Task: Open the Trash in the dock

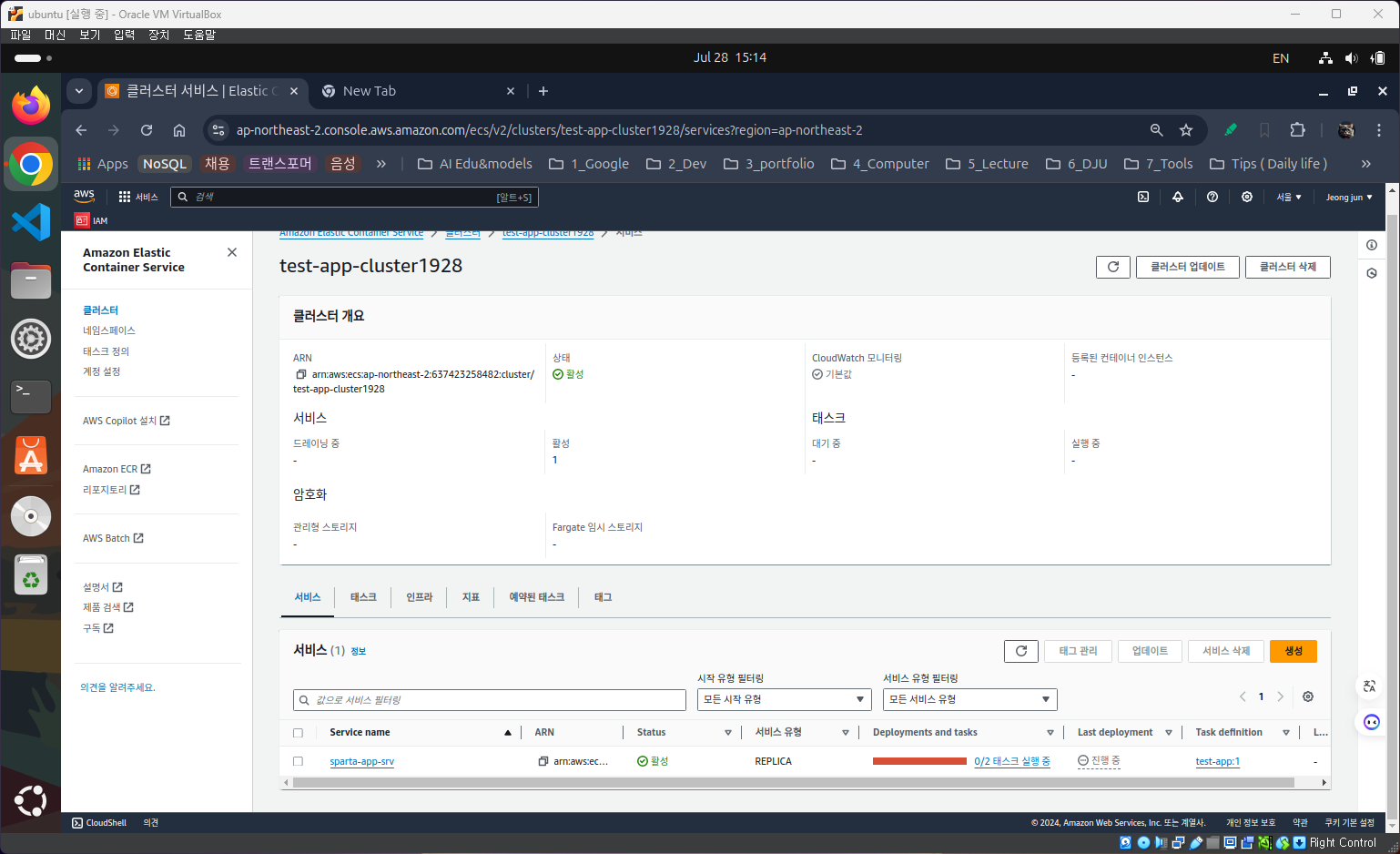Action: tap(31, 574)
